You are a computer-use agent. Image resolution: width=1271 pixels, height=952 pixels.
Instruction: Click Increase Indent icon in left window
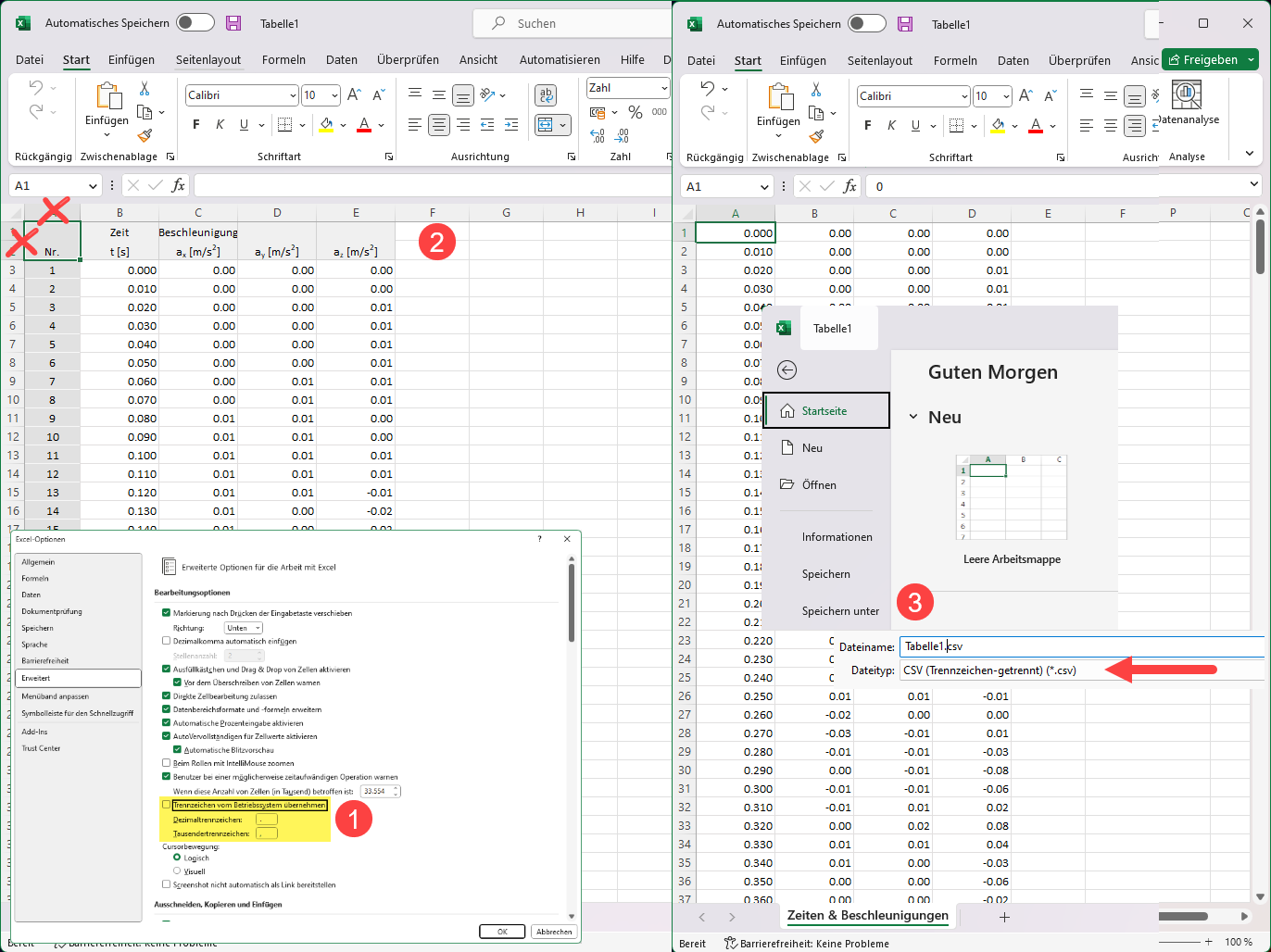(x=510, y=124)
